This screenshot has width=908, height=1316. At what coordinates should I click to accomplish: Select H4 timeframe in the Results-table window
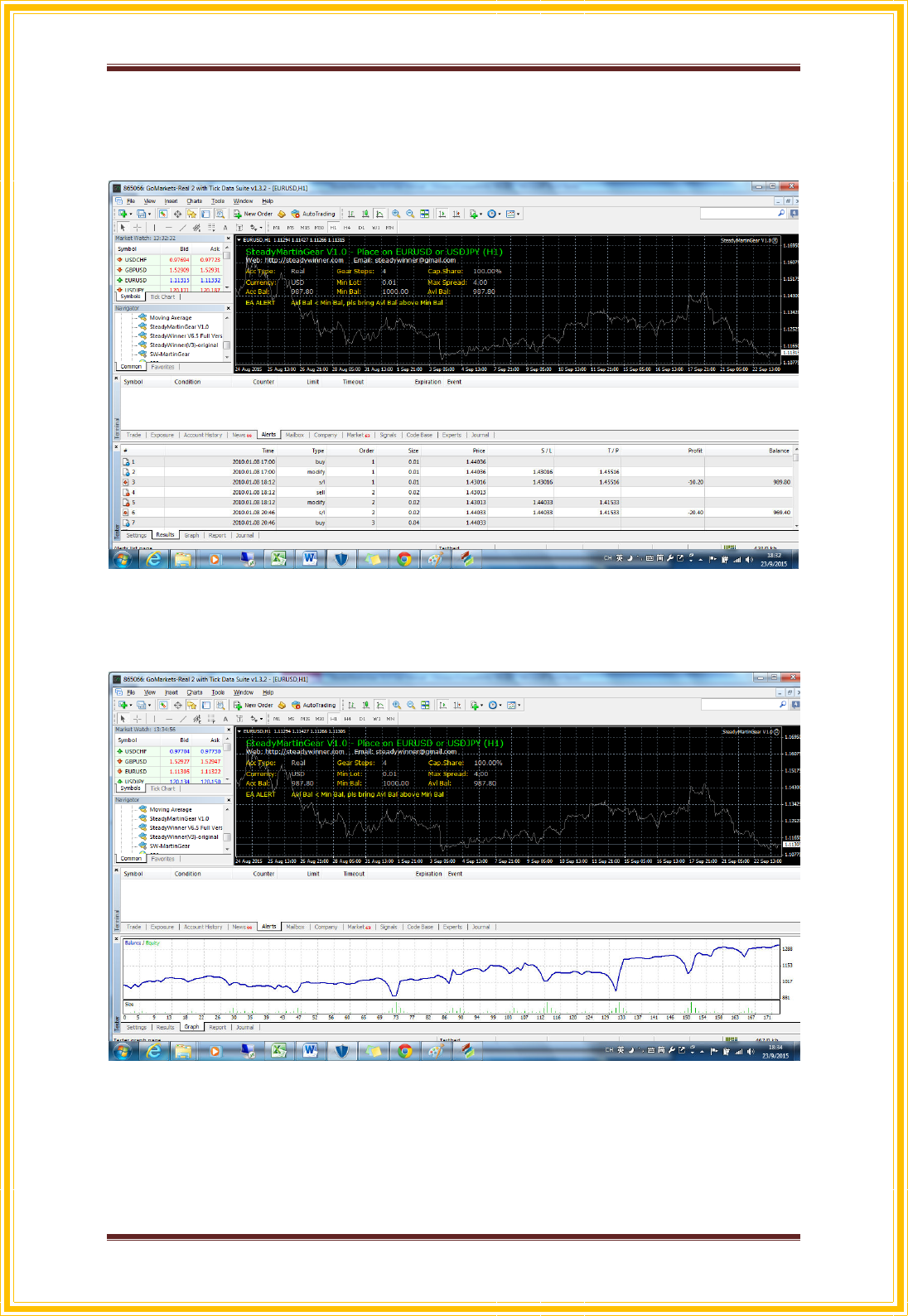[x=347, y=227]
